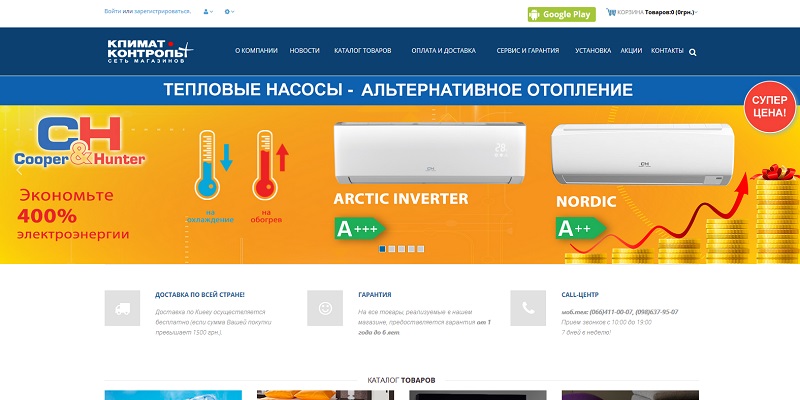
Task: Click the A+++ energy rating badge
Action: pos(360,229)
